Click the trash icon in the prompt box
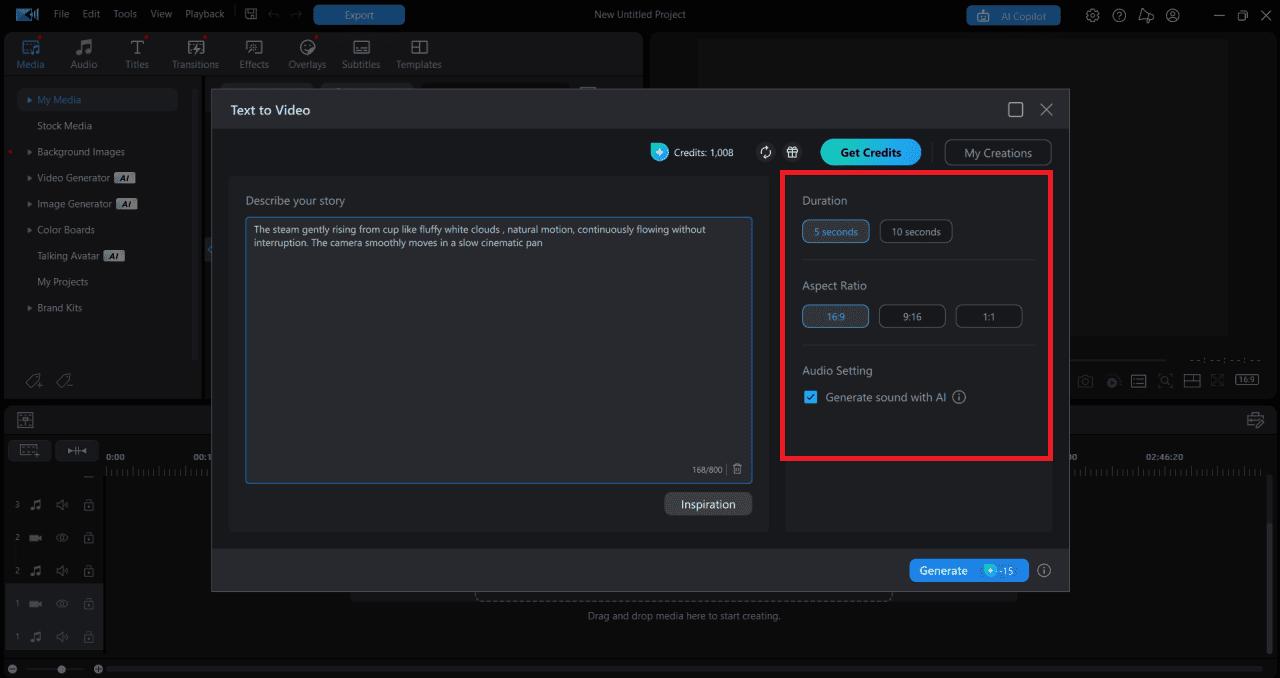 (737, 468)
